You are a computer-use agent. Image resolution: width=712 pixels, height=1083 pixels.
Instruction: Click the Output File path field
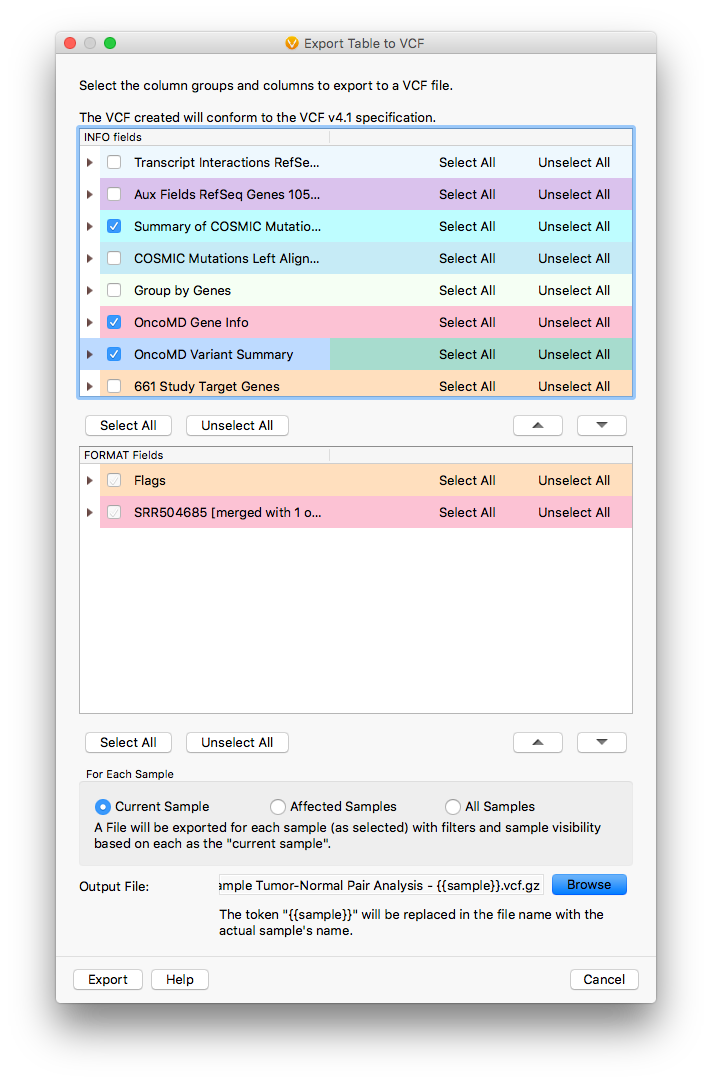[381, 885]
